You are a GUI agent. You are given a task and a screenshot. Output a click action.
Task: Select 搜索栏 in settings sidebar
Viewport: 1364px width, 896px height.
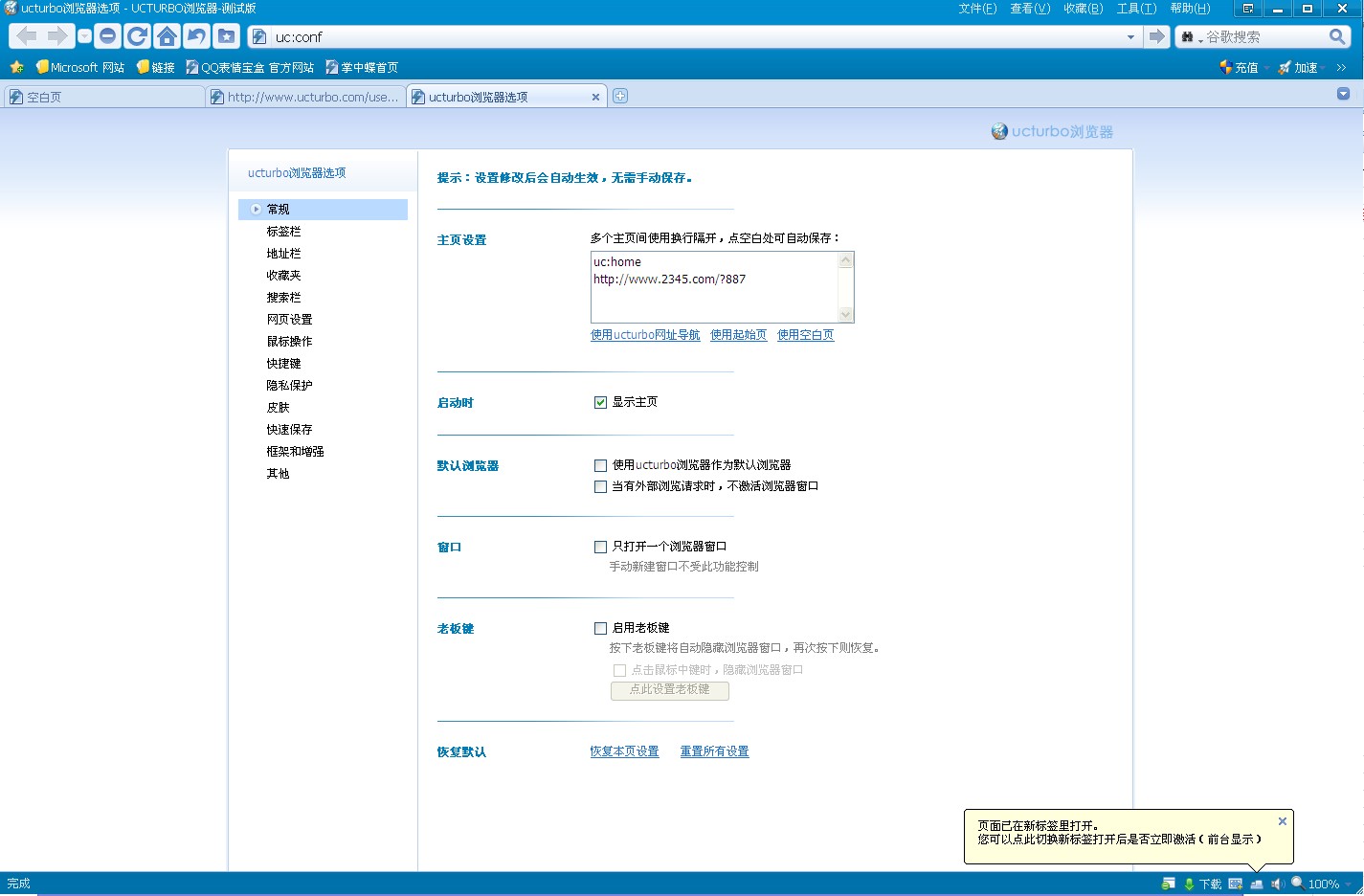283,297
